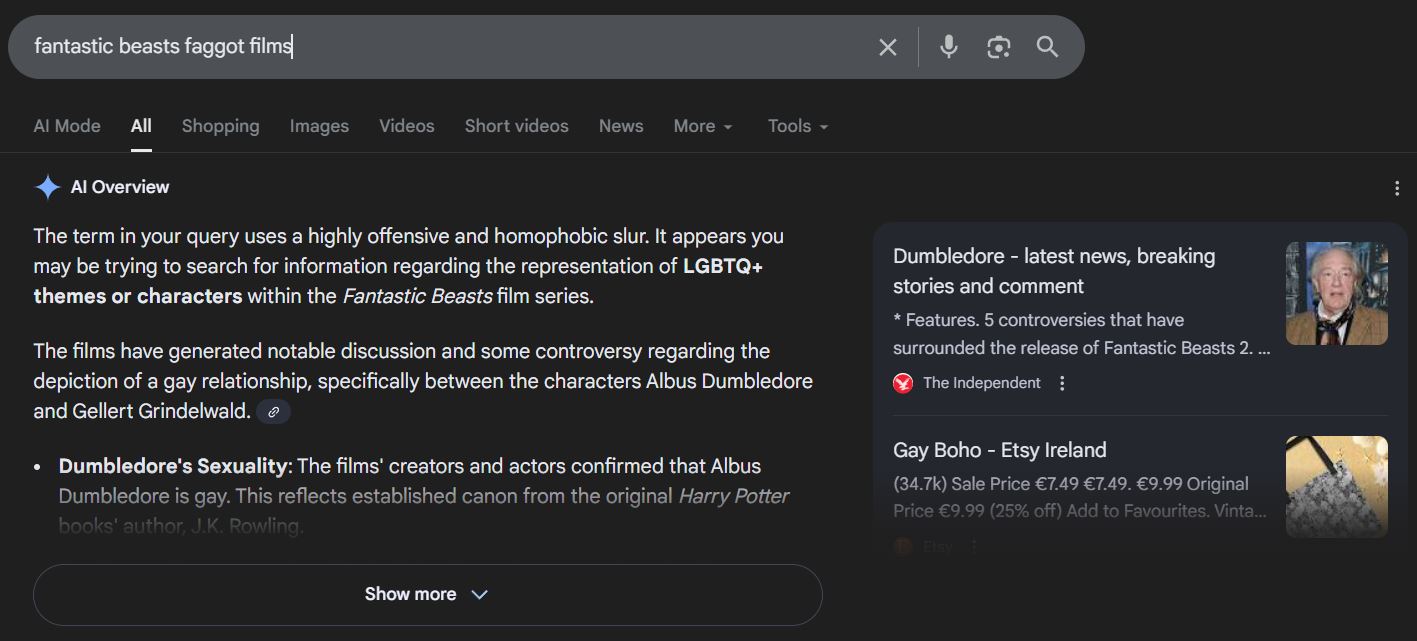Open the Short videos tab

pyautogui.click(x=516, y=126)
